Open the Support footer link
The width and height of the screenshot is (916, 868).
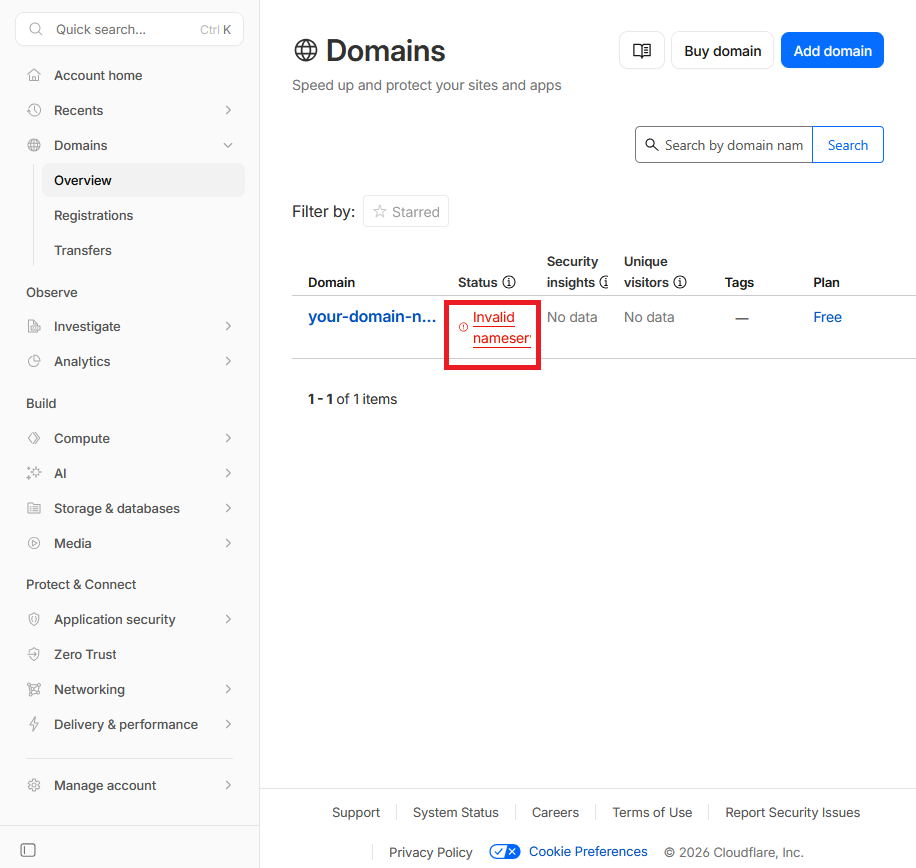click(x=356, y=813)
